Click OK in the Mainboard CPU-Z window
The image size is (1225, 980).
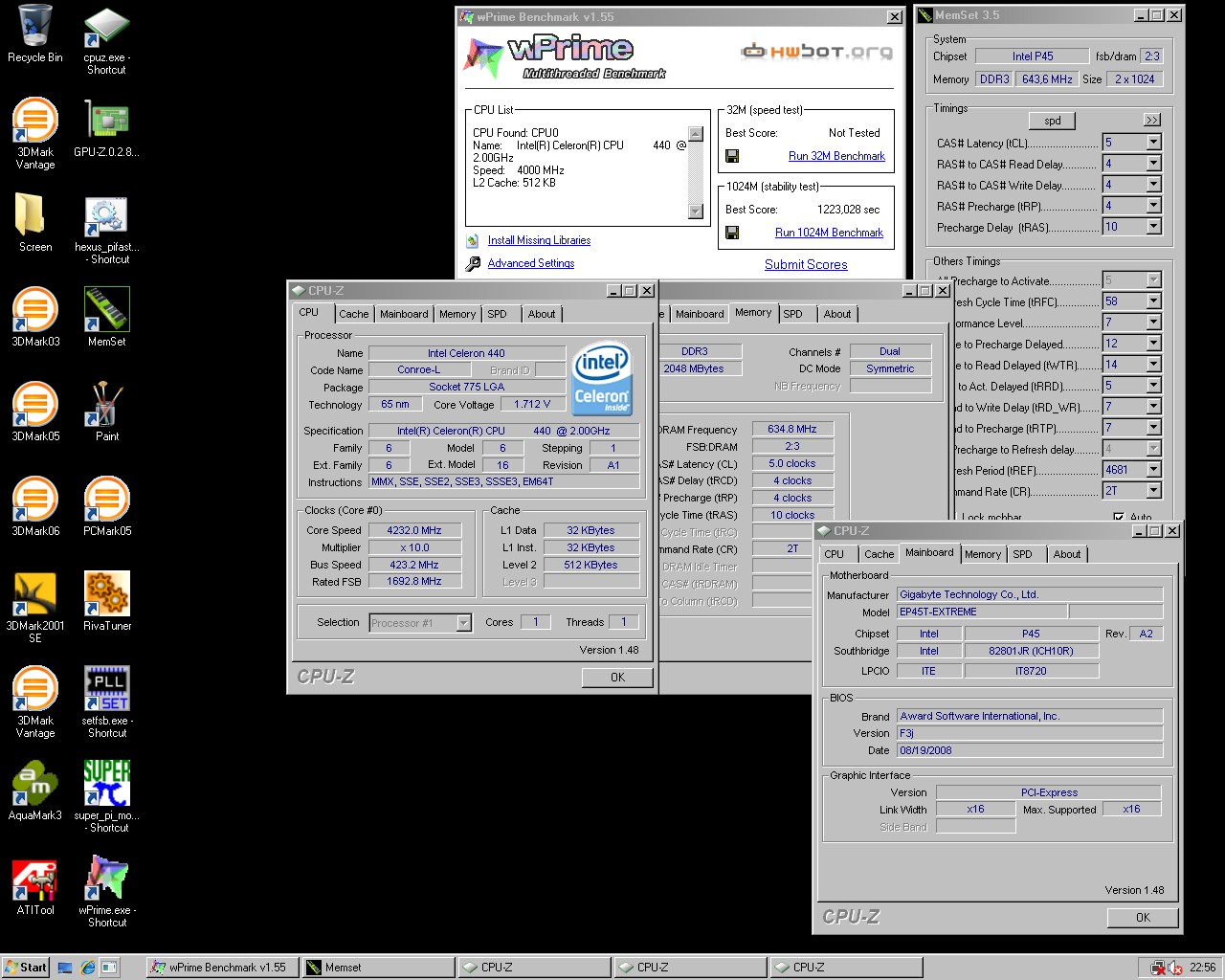[x=1143, y=918]
